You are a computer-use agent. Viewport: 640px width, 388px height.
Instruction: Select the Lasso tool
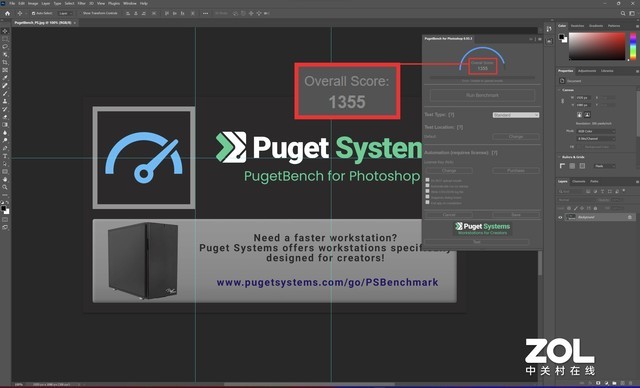(5, 47)
